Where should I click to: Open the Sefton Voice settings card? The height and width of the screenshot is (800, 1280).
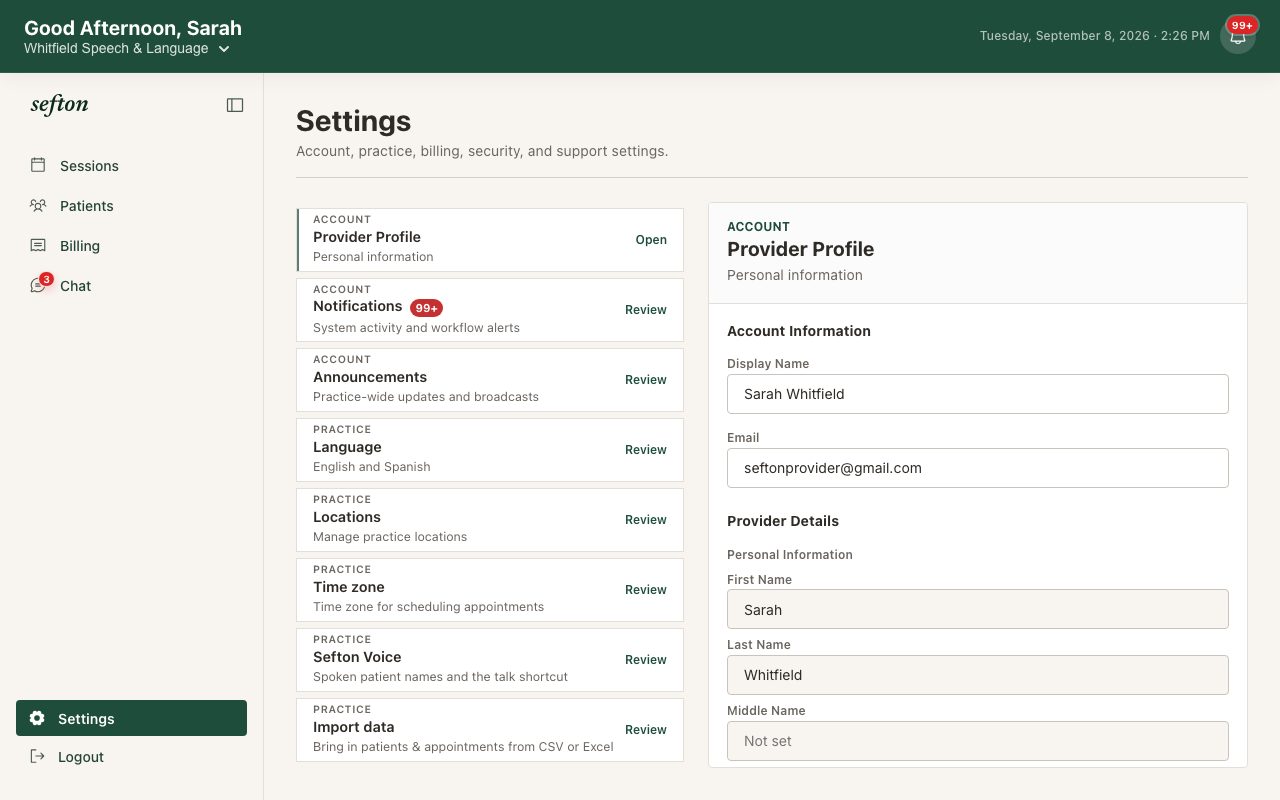click(x=490, y=660)
